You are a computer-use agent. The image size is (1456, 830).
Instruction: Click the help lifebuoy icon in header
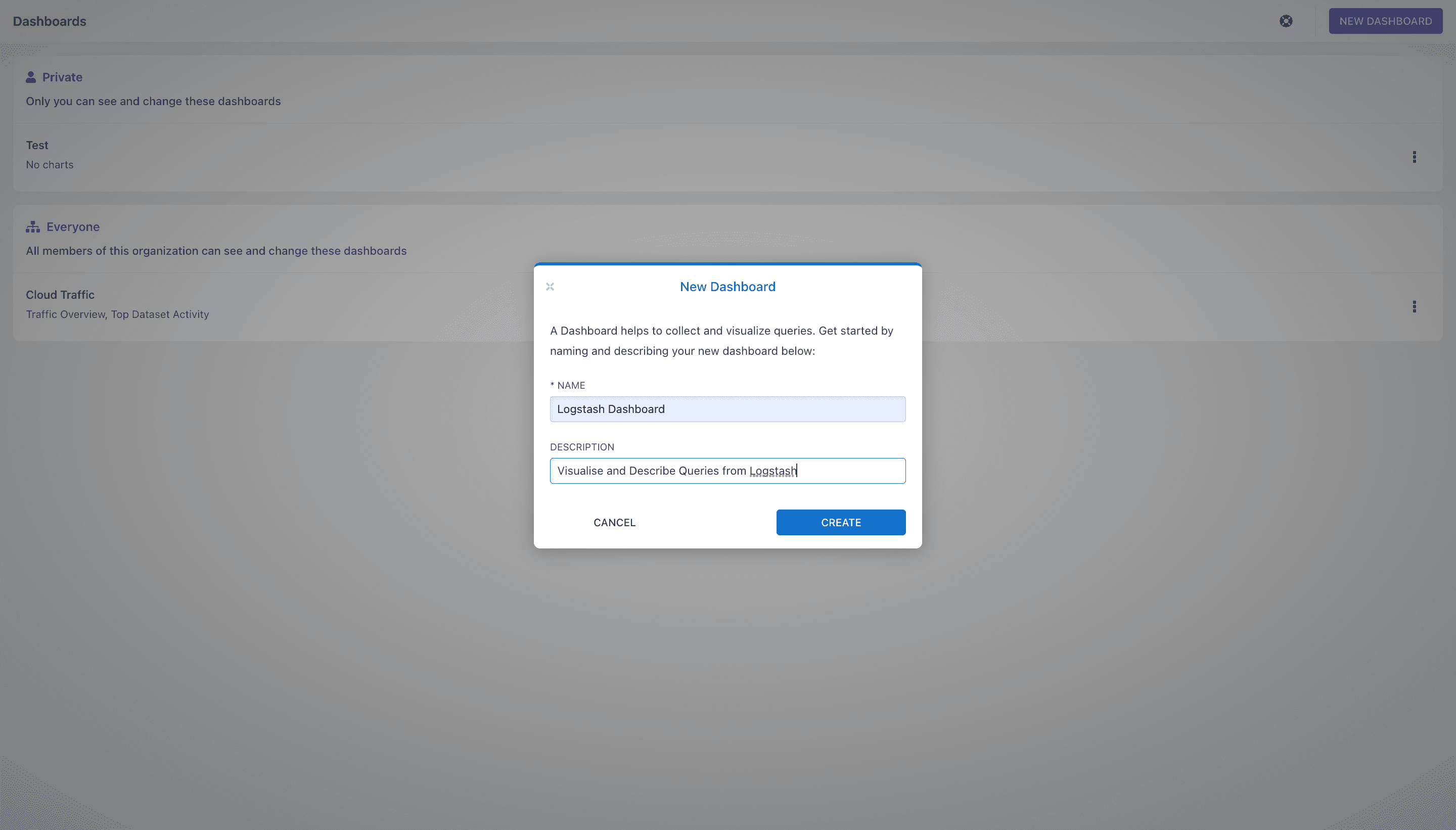[x=1286, y=21]
